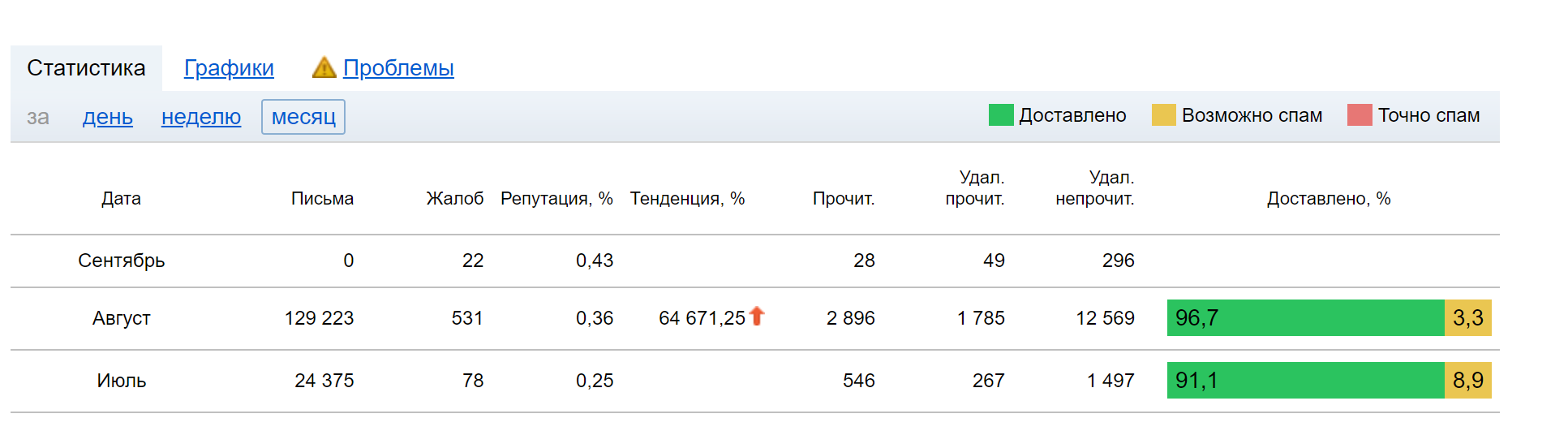Click the red Точно спам legend swatch
The image size is (1568, 431).
[x=1360, y=115]
